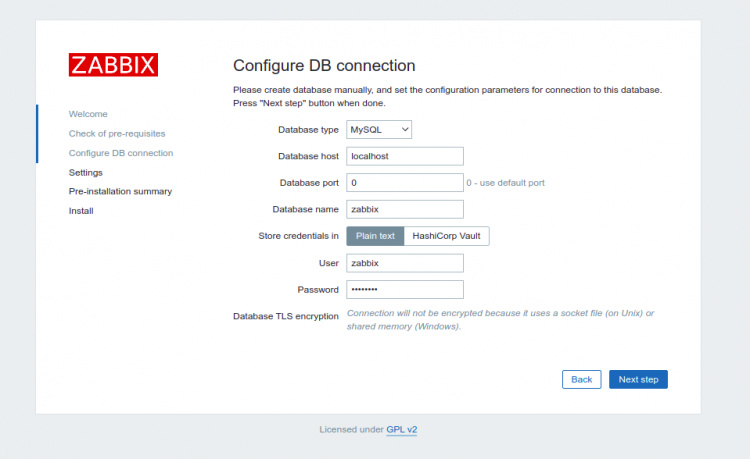The height and width of the screenshot is (459, 750).
Task: Click the Database host field
Action: [x=404, y=156]
